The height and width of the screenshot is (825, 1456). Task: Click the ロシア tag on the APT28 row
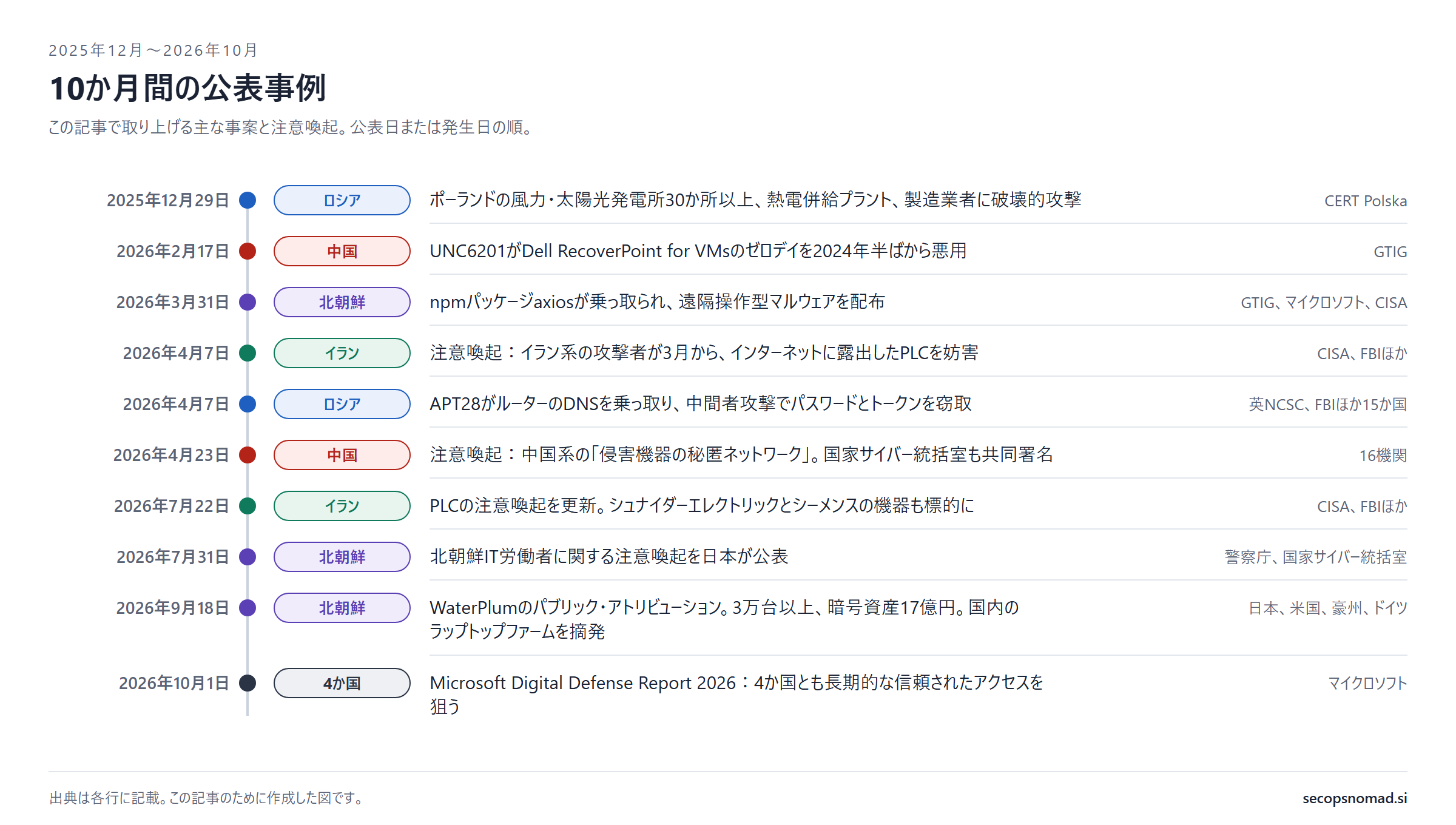(x=342, y=404)
